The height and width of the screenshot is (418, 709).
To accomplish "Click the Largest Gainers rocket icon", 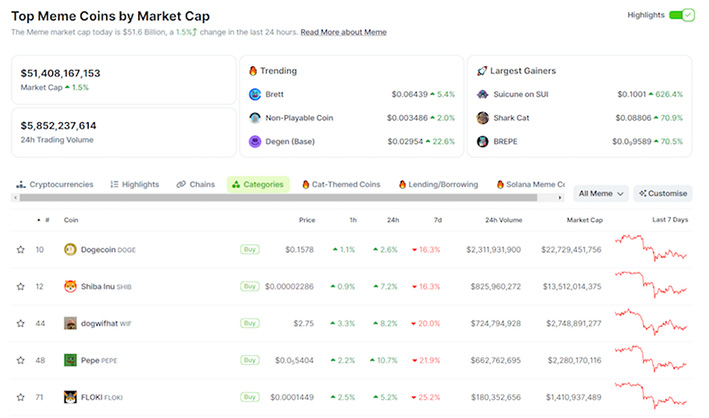I will click(482, 71).
